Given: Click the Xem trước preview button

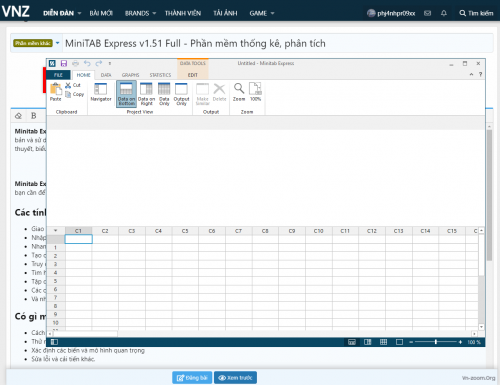Looking at the screenshot, I should pos(235,378).
